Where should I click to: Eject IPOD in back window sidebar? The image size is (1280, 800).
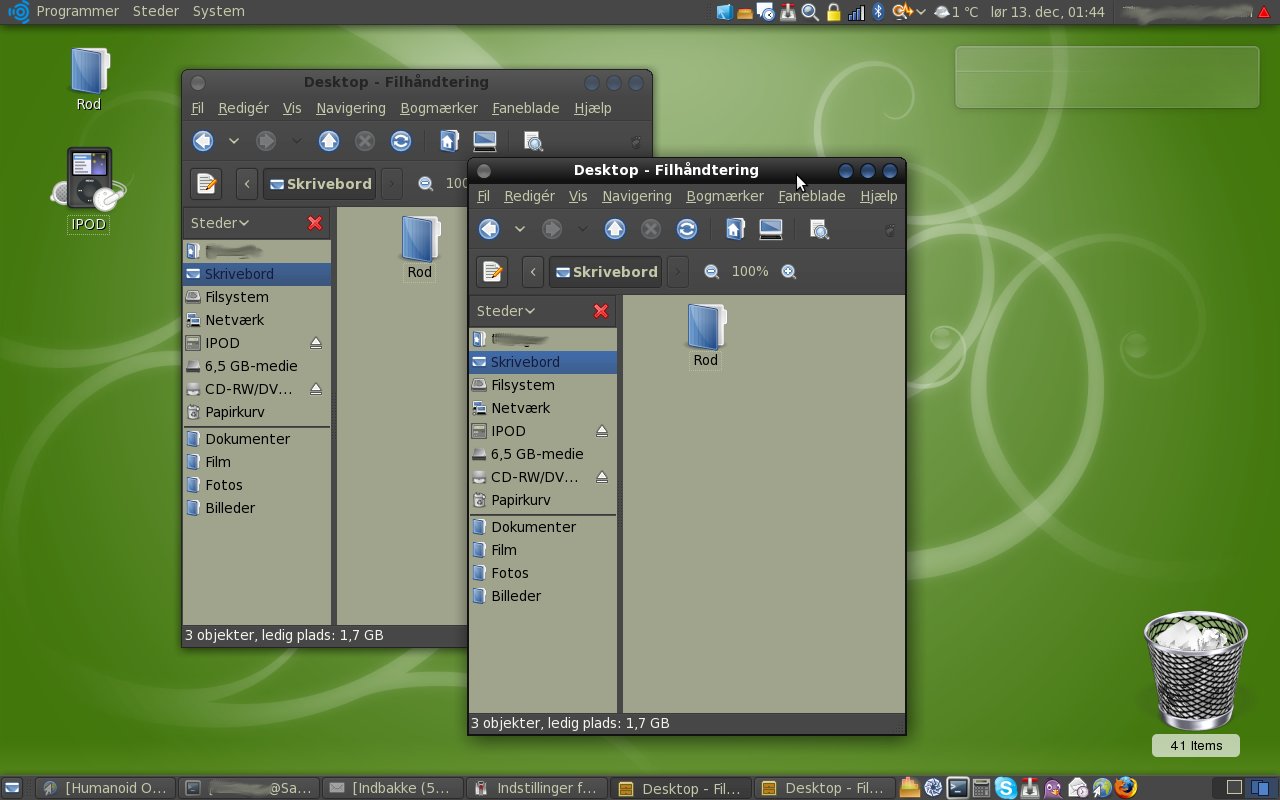click(316, 343)
